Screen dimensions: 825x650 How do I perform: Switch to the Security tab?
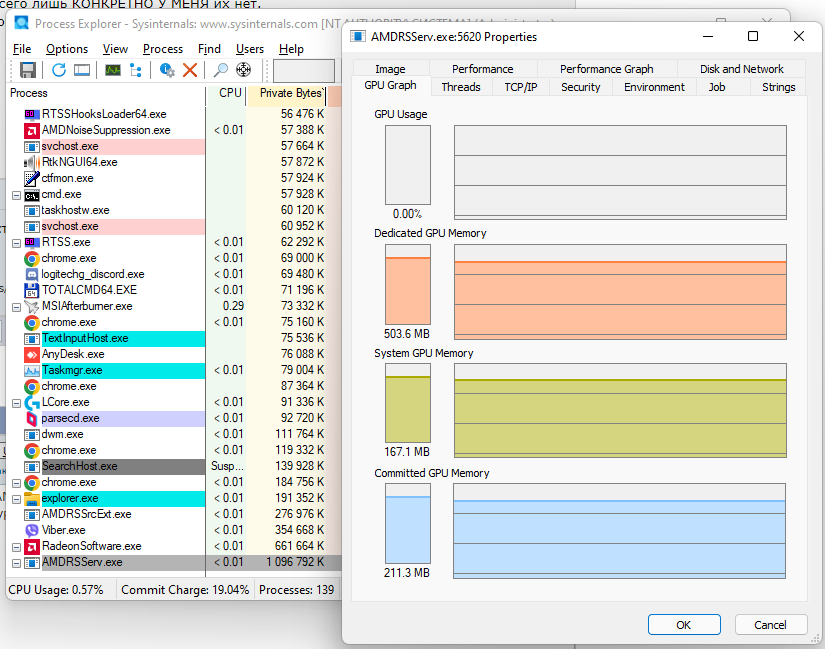click(x=580, y=87)
